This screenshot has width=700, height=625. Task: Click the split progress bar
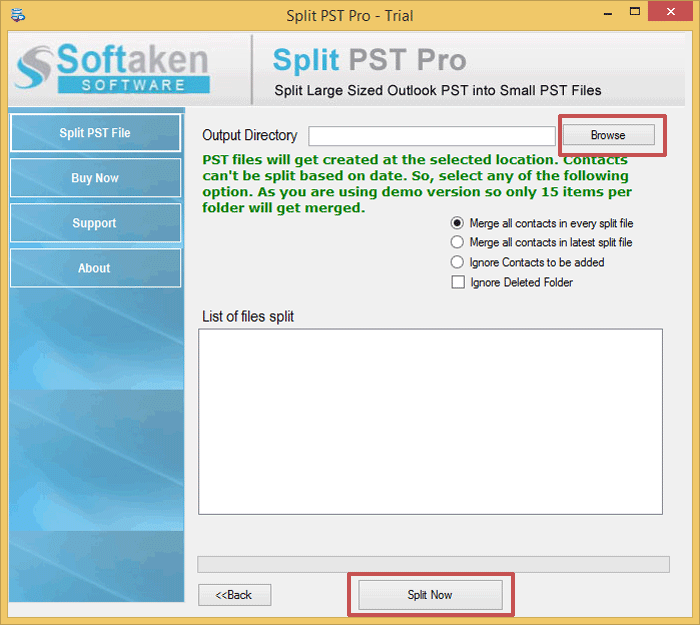[433, 564]
